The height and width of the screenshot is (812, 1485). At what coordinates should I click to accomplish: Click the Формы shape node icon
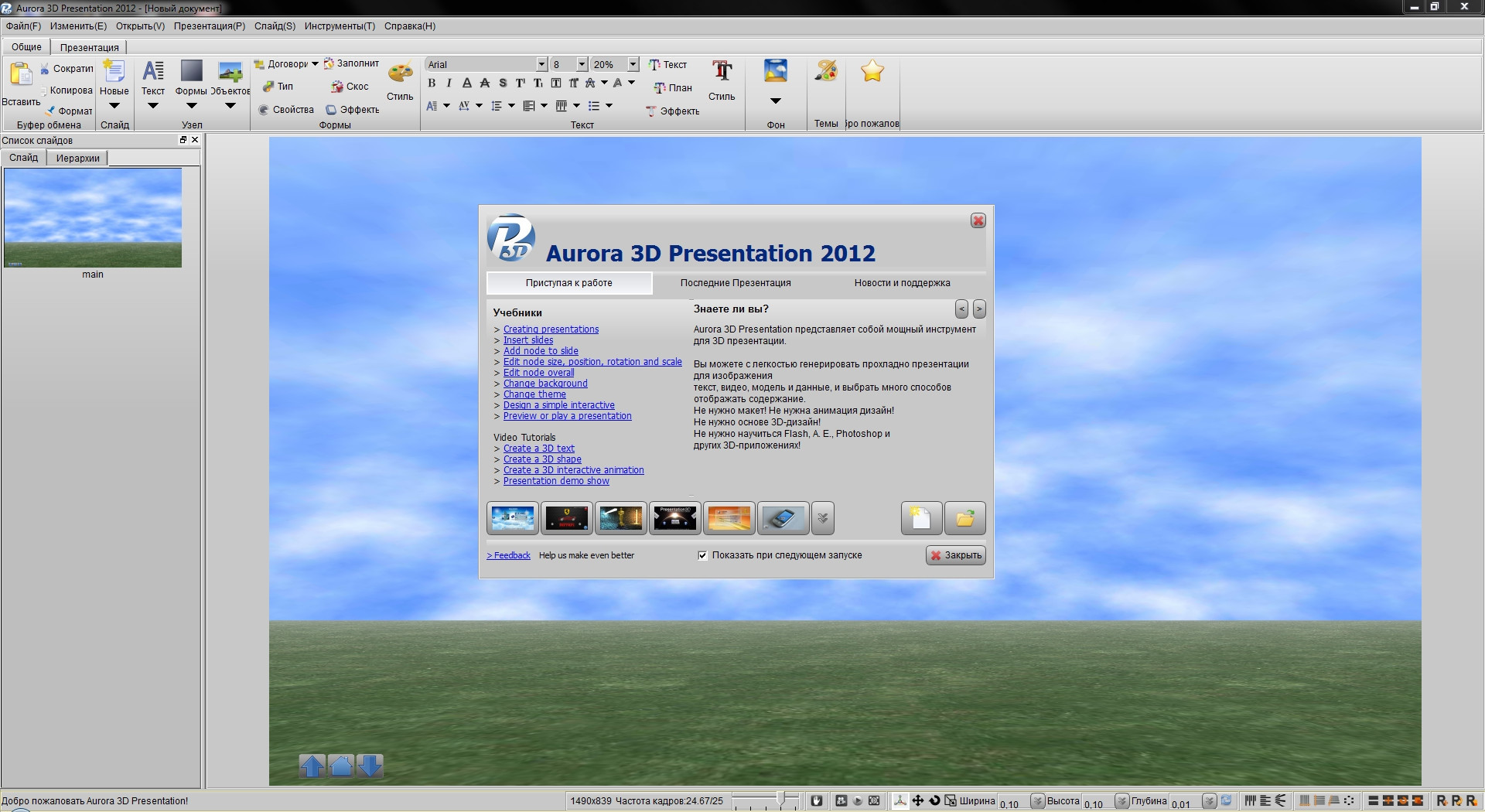pos(191,72)
